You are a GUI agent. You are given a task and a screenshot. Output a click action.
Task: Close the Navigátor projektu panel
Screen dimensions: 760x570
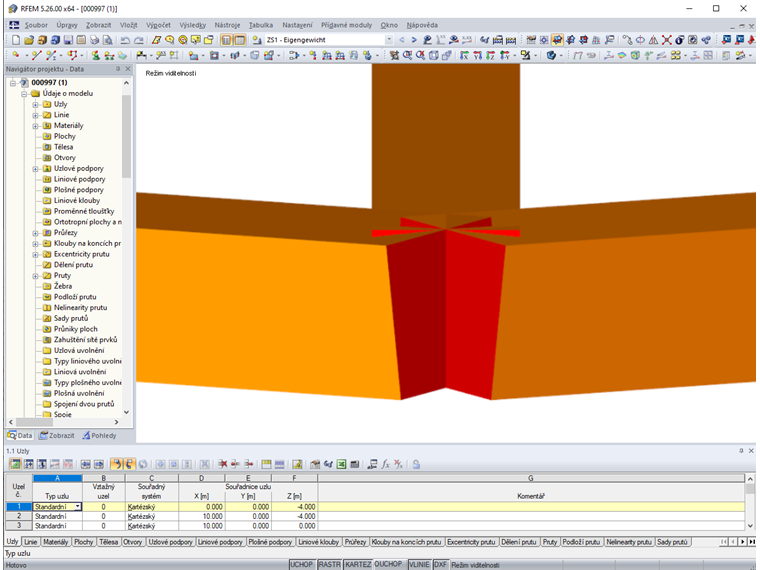(128, 69)
